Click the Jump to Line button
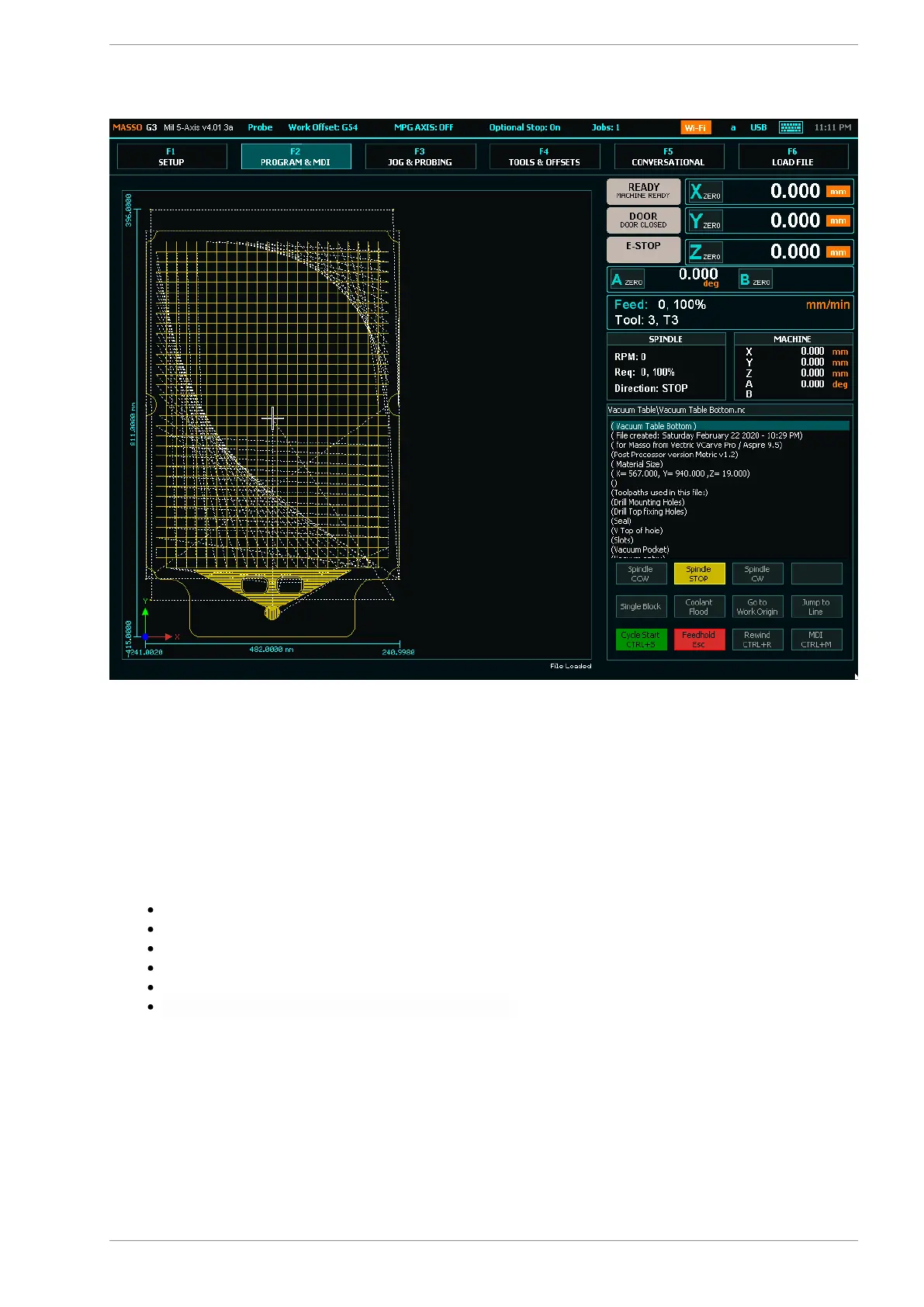Viewport: 924px width, 1307px height. 816,606
